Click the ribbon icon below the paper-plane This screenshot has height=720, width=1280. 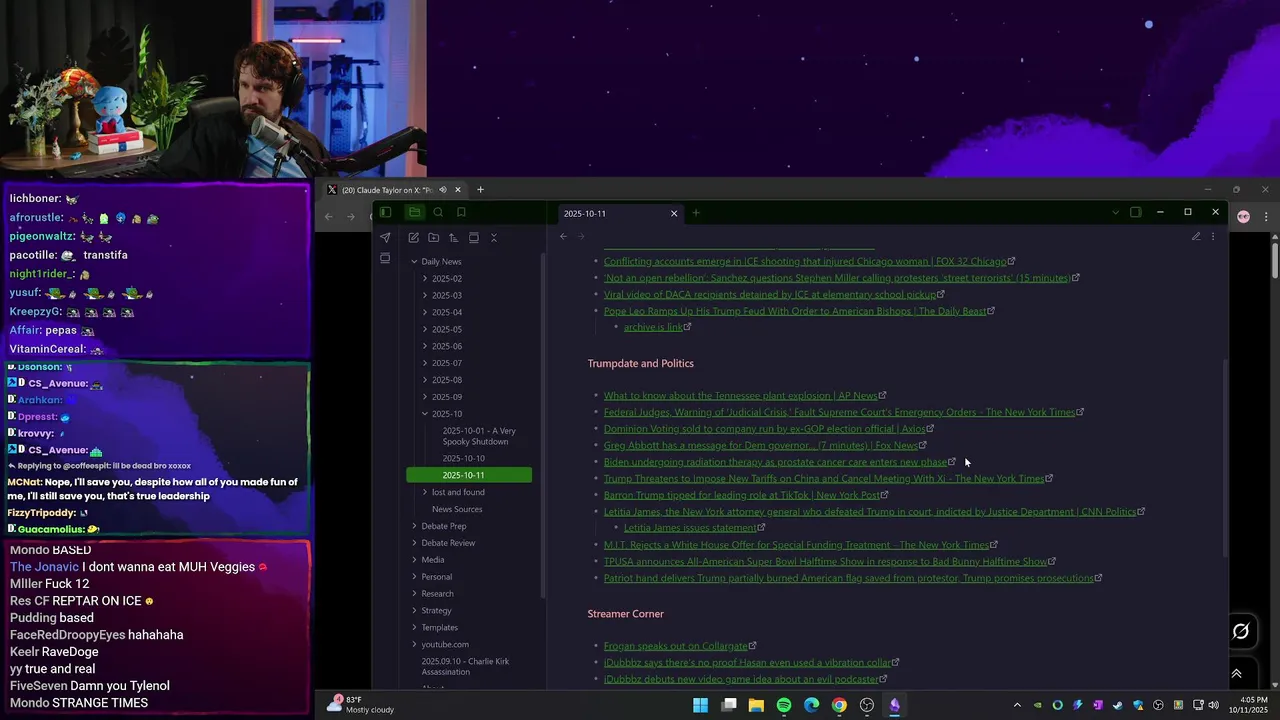[x=385, y=259]
